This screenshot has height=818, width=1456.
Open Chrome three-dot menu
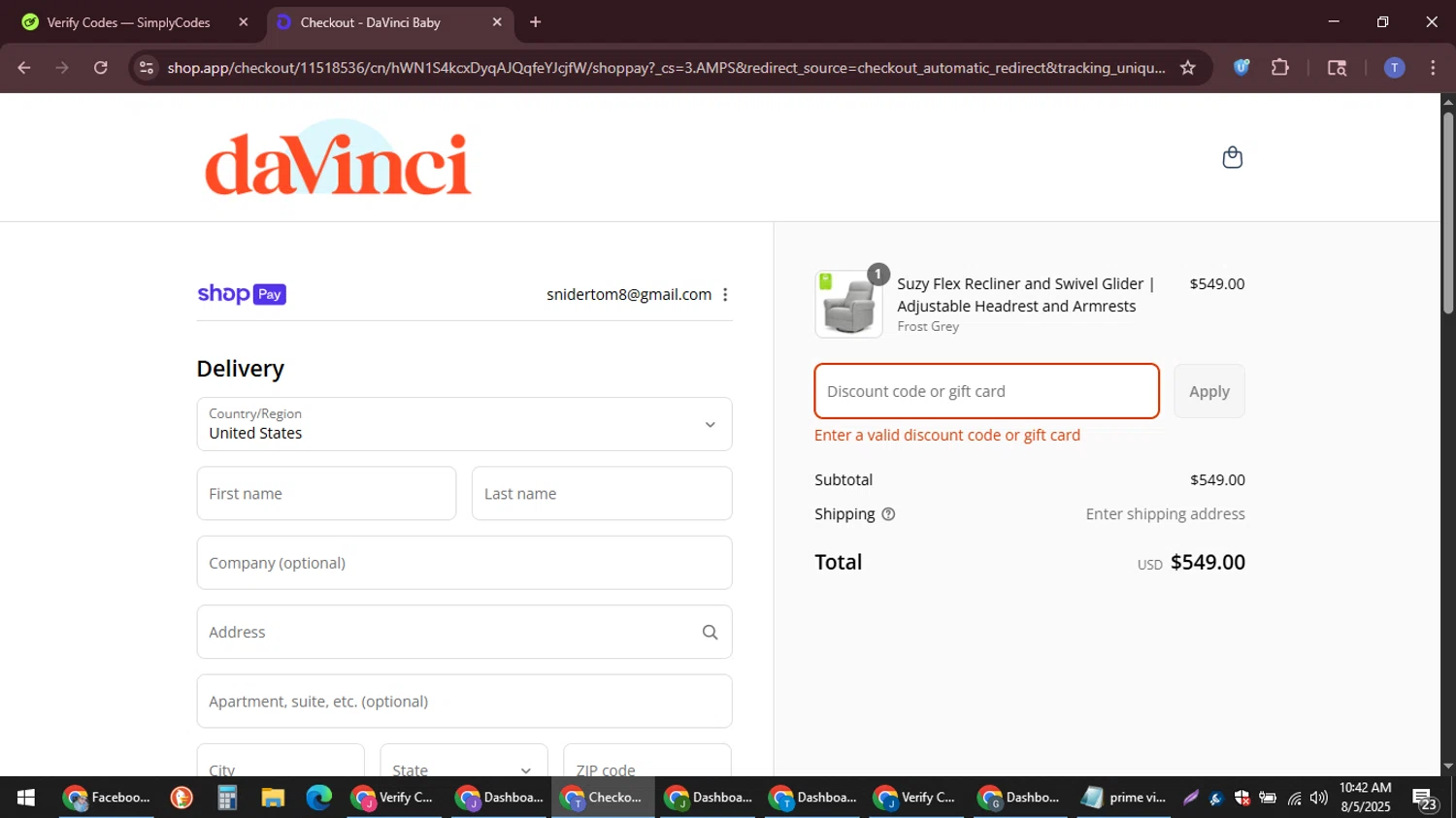coord(1433,68)
